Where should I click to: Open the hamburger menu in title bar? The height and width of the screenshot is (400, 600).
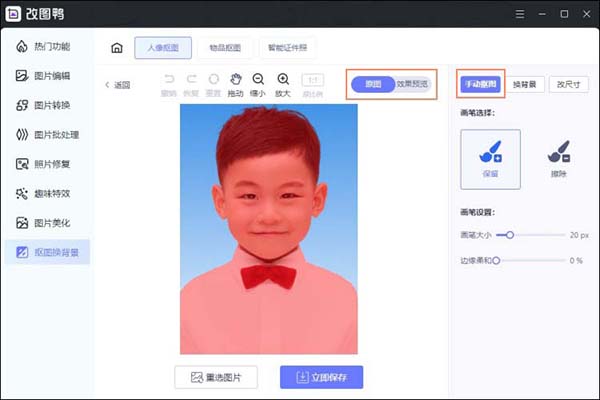tap(519, 14)
